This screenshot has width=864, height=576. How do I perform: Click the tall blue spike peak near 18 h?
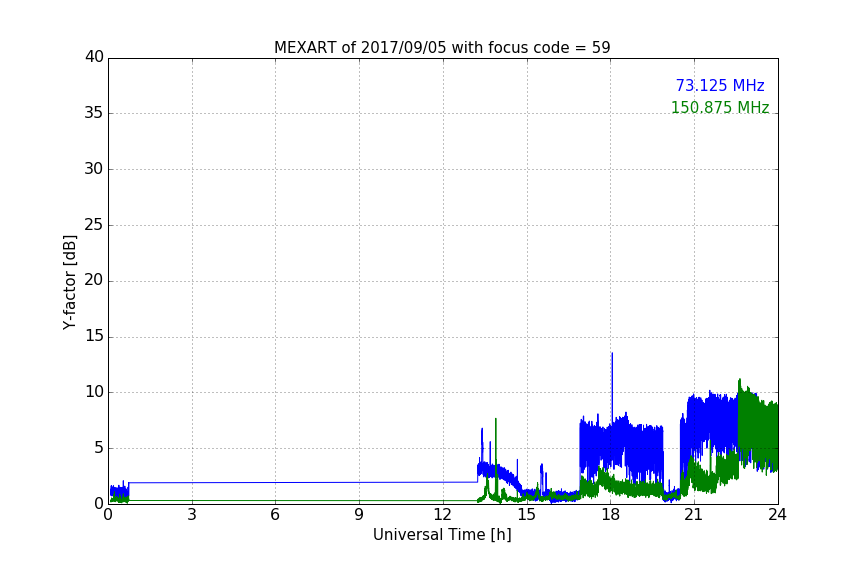pos(612,354)
